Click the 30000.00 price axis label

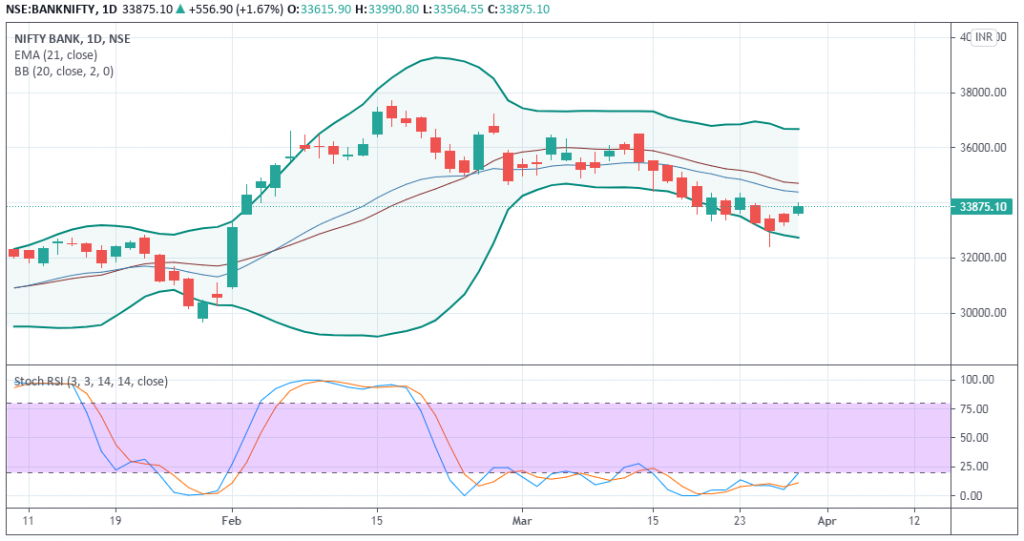(980, 312)
